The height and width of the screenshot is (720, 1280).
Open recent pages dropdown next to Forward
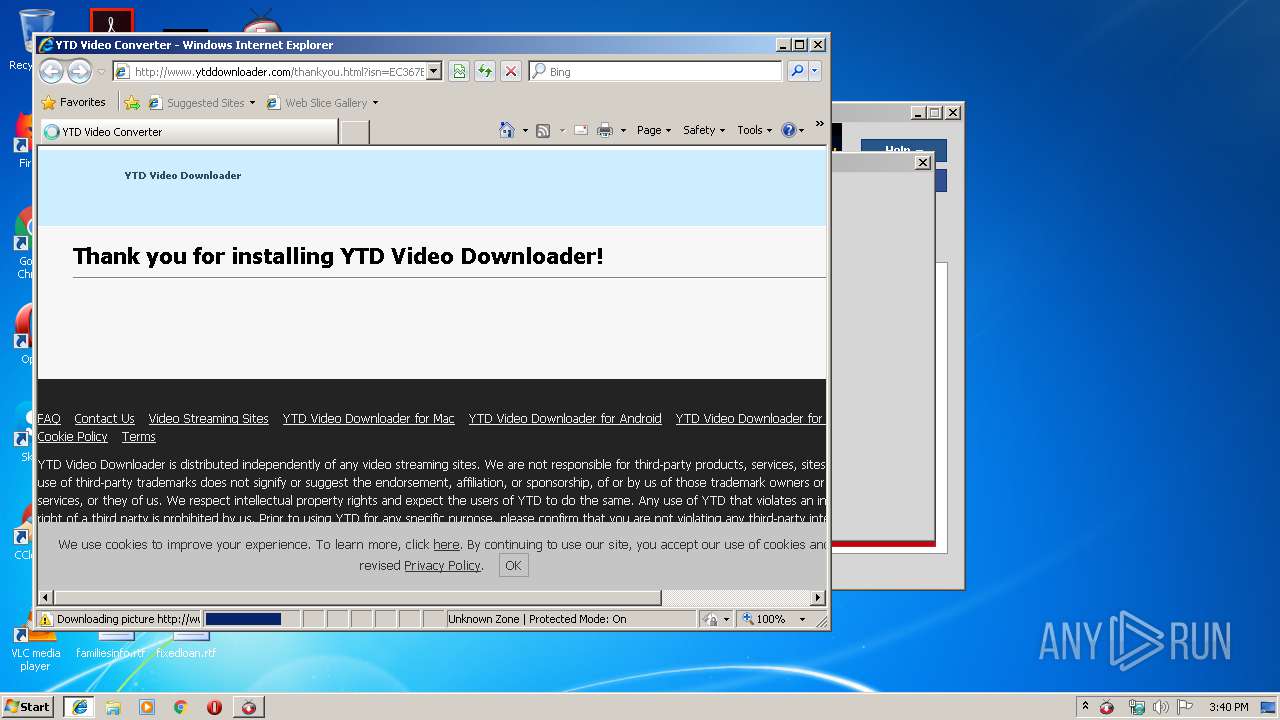pos(101,72)
